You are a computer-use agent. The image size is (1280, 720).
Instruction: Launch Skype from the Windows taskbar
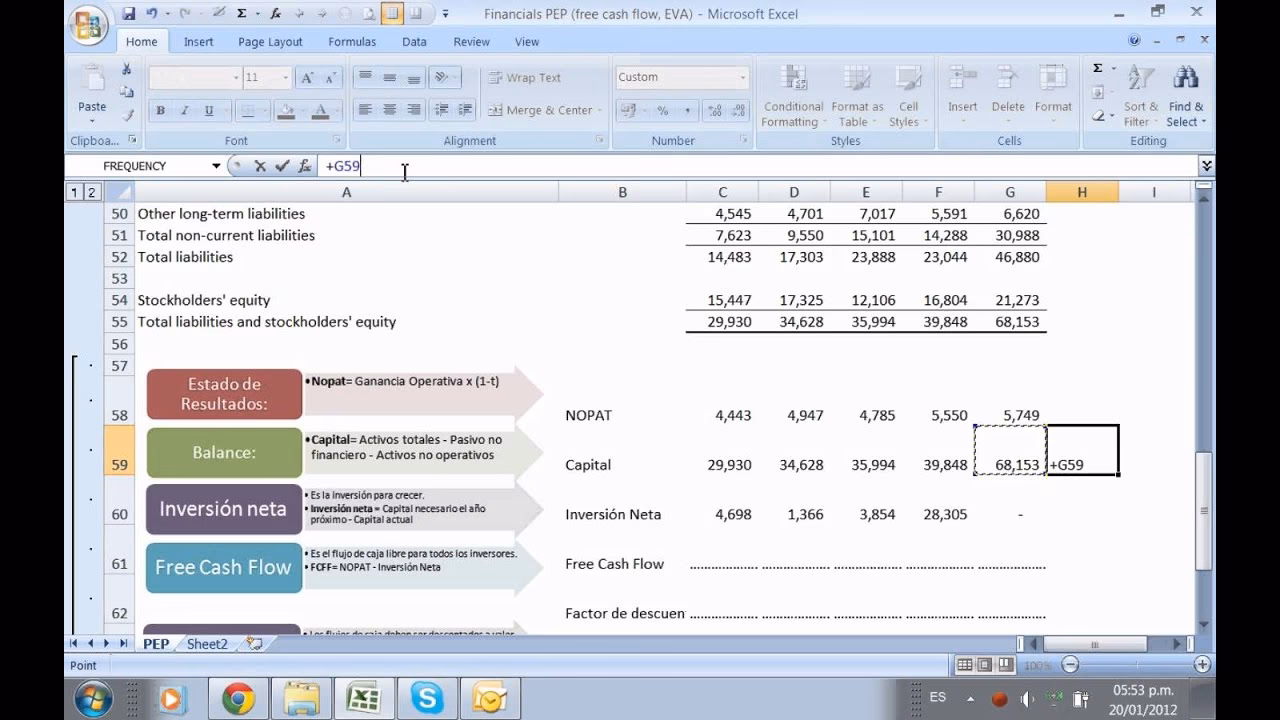[427, 697]
